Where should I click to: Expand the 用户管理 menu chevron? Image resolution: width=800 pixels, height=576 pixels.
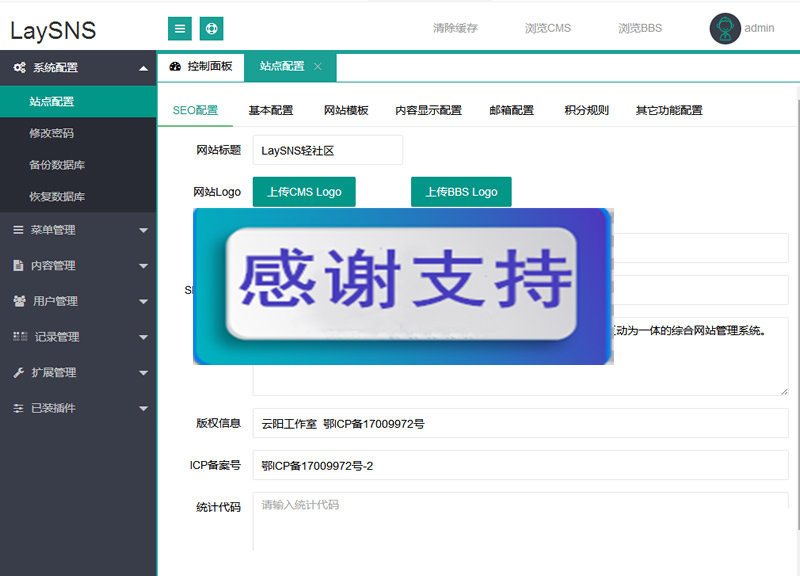click(143, 301)
